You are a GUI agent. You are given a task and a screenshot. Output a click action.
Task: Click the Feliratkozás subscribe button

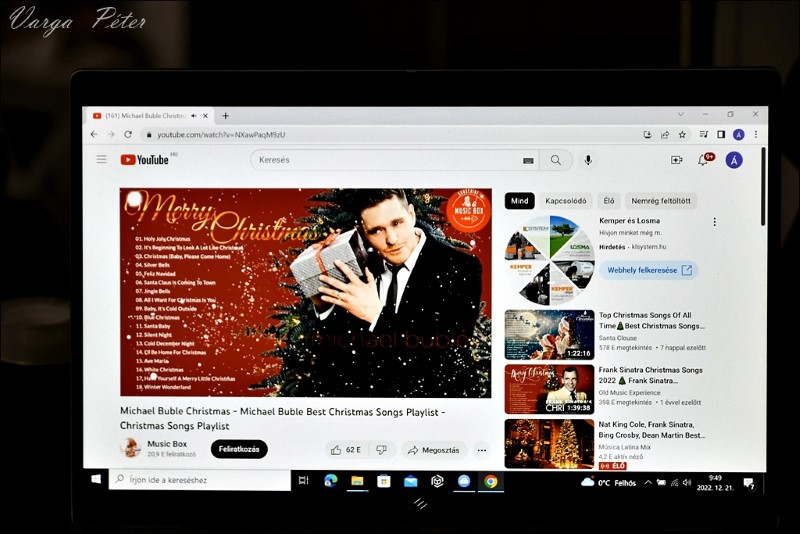239,449
